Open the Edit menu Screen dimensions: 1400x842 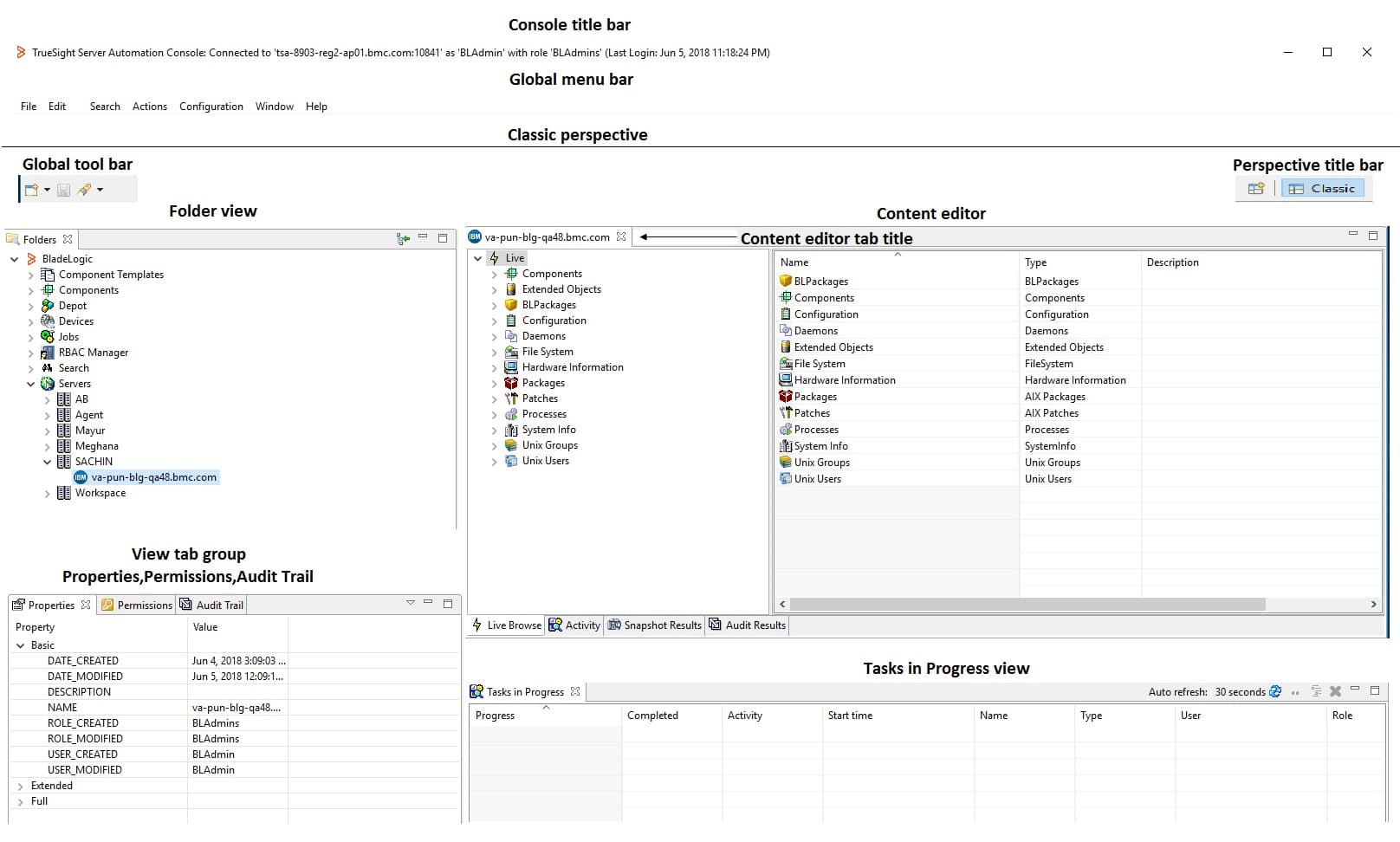point(57,107)
